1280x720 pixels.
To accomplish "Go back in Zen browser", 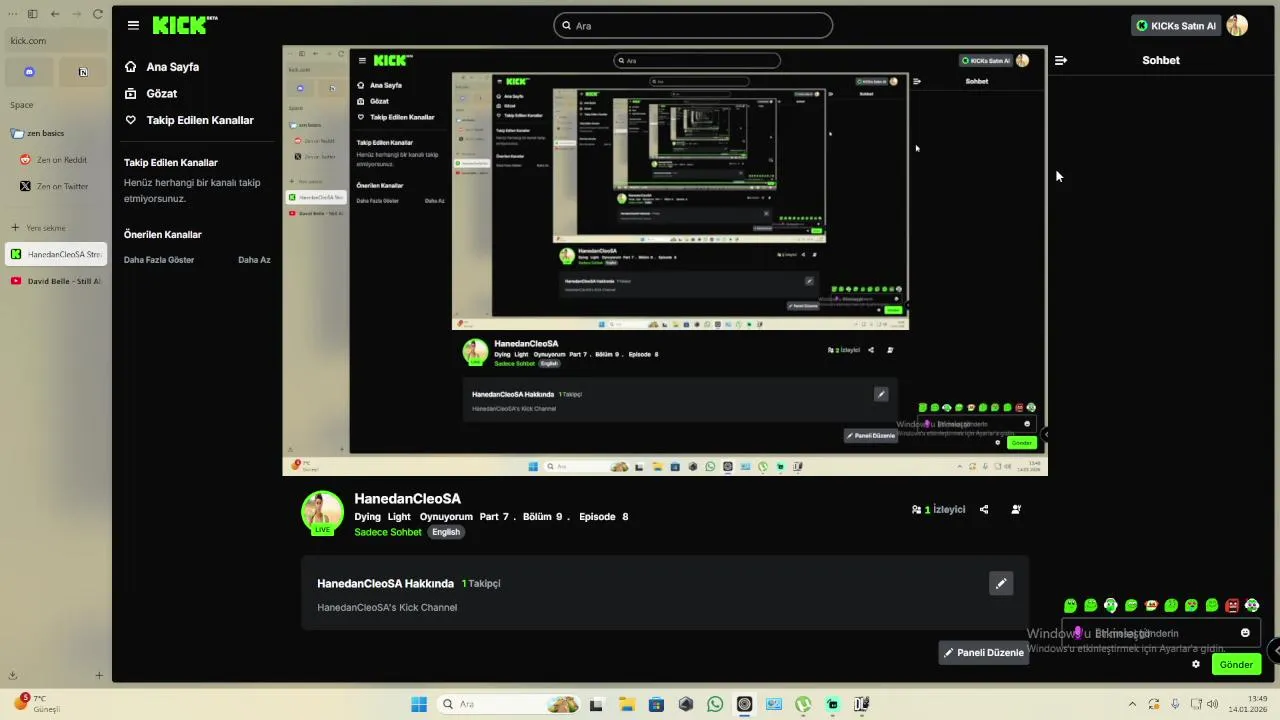I will click(55, 14).
